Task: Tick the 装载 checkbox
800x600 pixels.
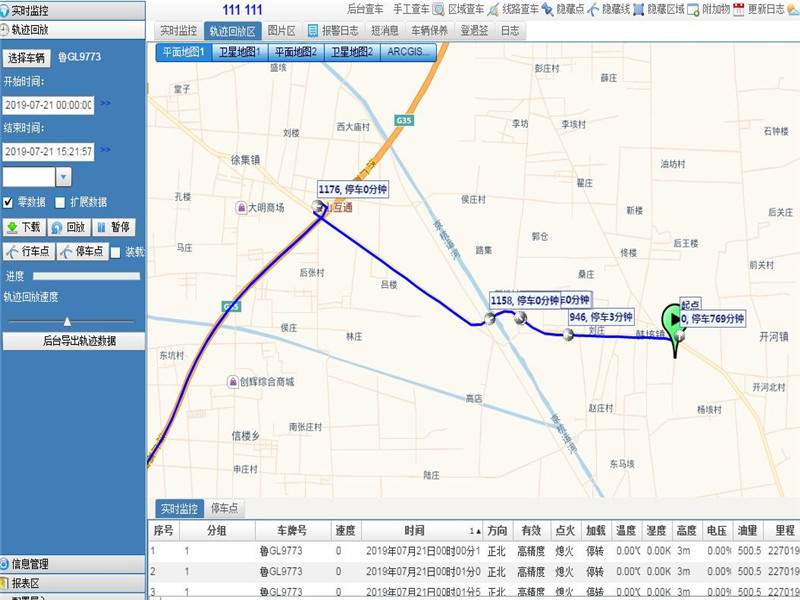Action: click(115, 252)
